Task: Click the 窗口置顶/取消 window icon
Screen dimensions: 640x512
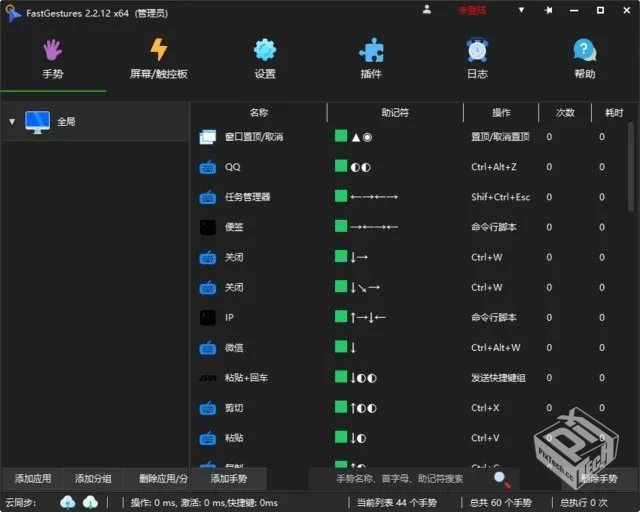Action: click(208, 137)
